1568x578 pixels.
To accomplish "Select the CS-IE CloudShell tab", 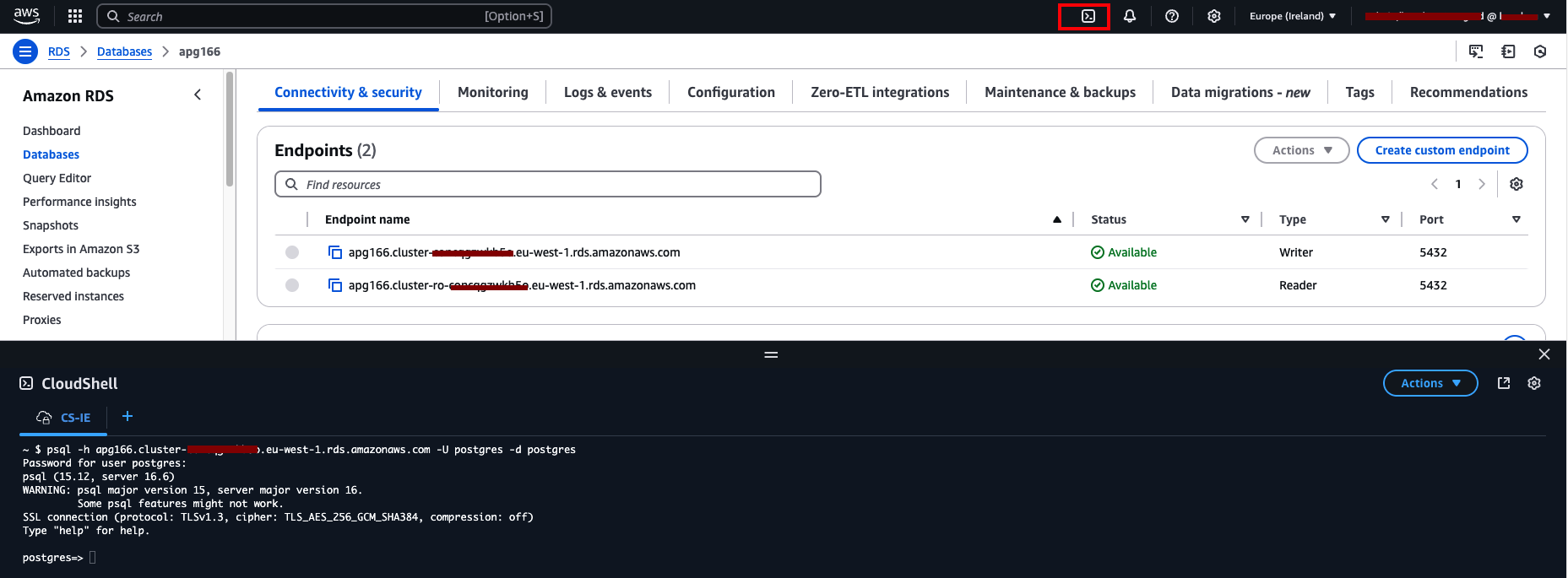I will click(64, 418).
